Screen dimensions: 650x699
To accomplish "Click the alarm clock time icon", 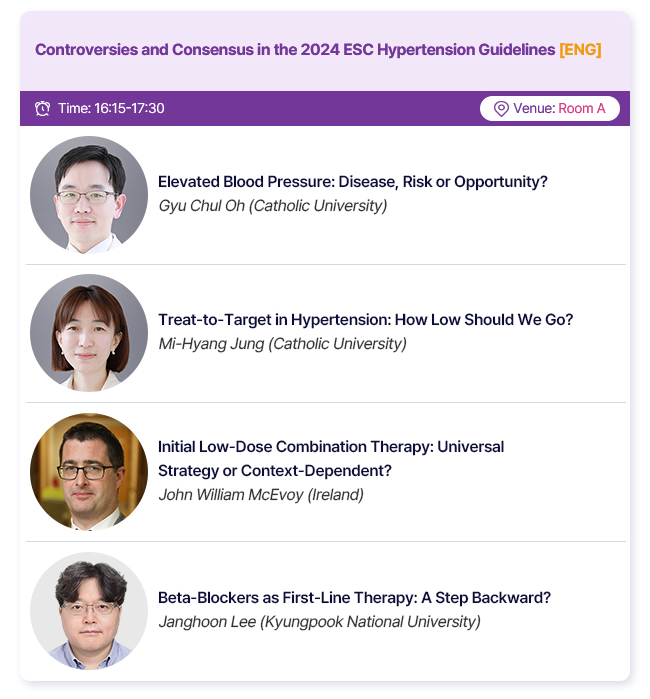I will click(x=42, y=109).
